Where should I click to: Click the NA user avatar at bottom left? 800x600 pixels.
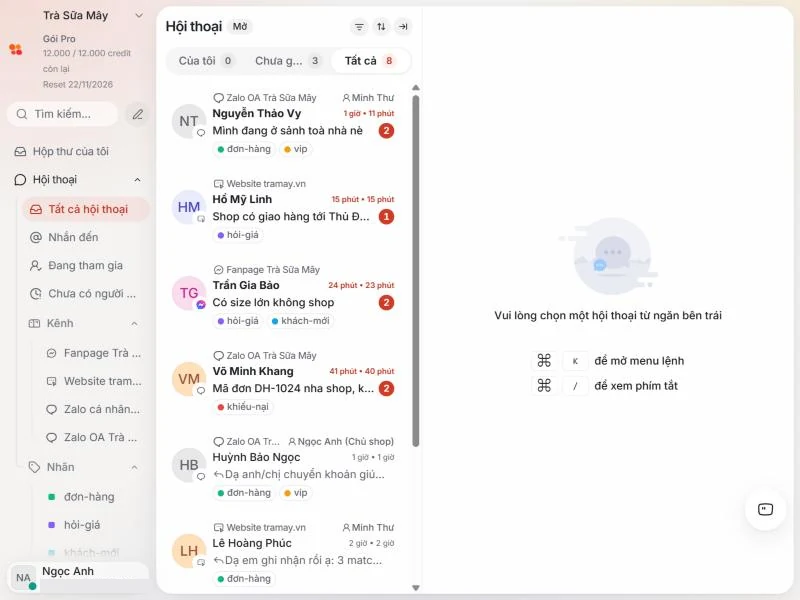(23, 578)
